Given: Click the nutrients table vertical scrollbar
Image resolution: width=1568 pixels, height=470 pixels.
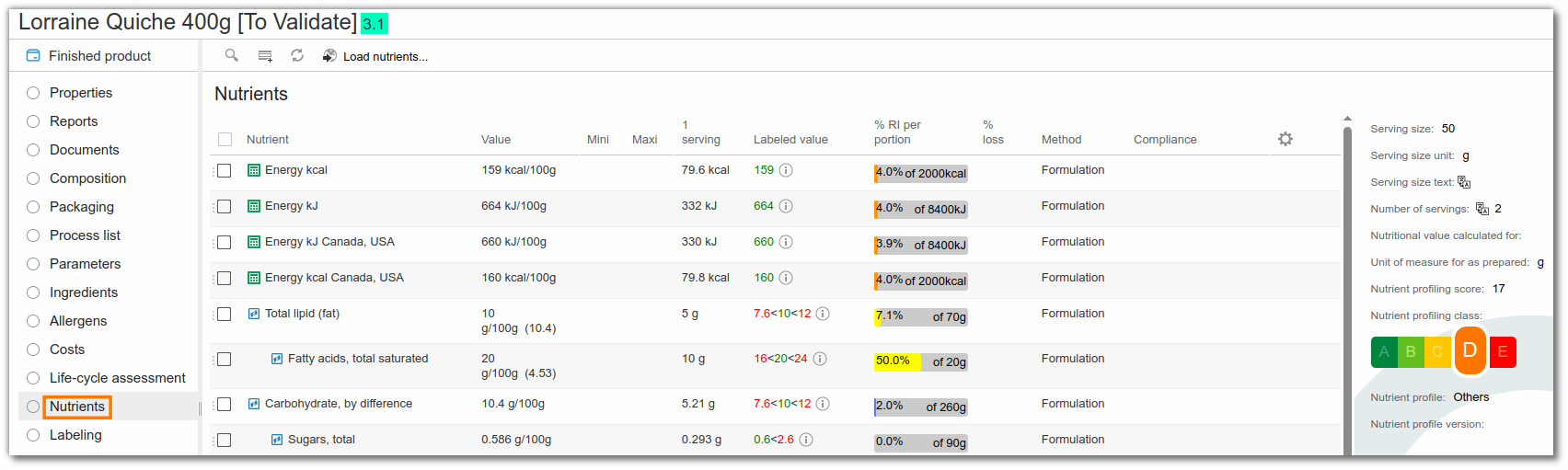Looking at the screenshot, I should 1347,289.
